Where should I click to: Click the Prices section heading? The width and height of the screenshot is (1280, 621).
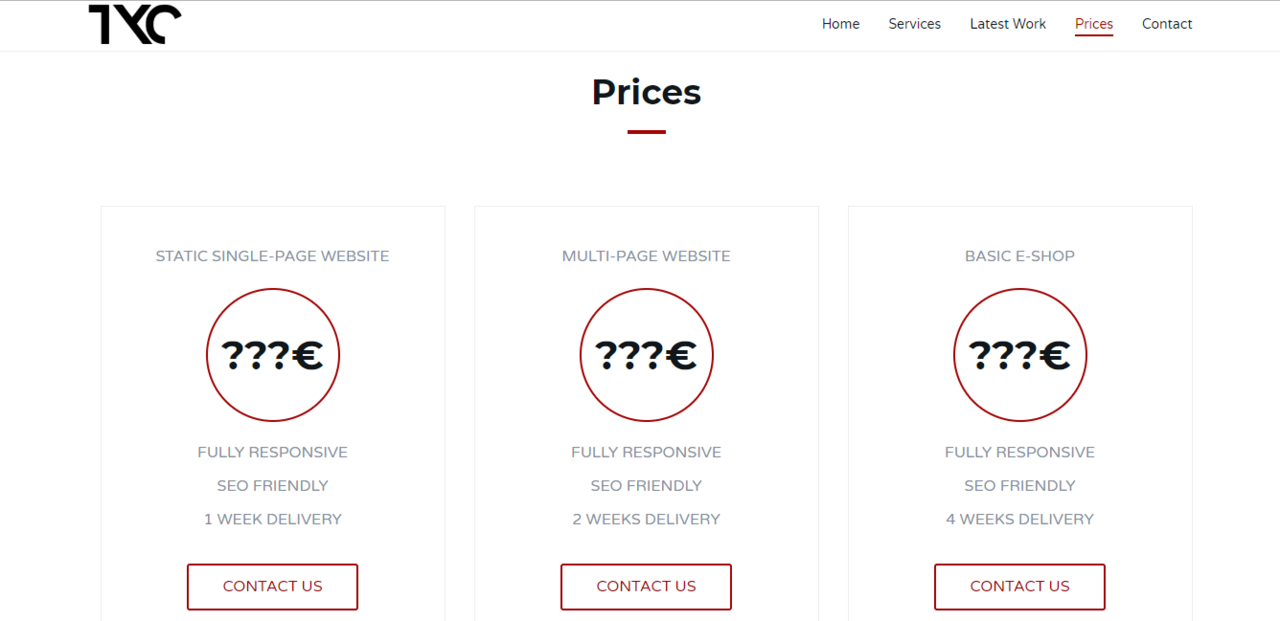pyautogui.click(x=646, y=92)
